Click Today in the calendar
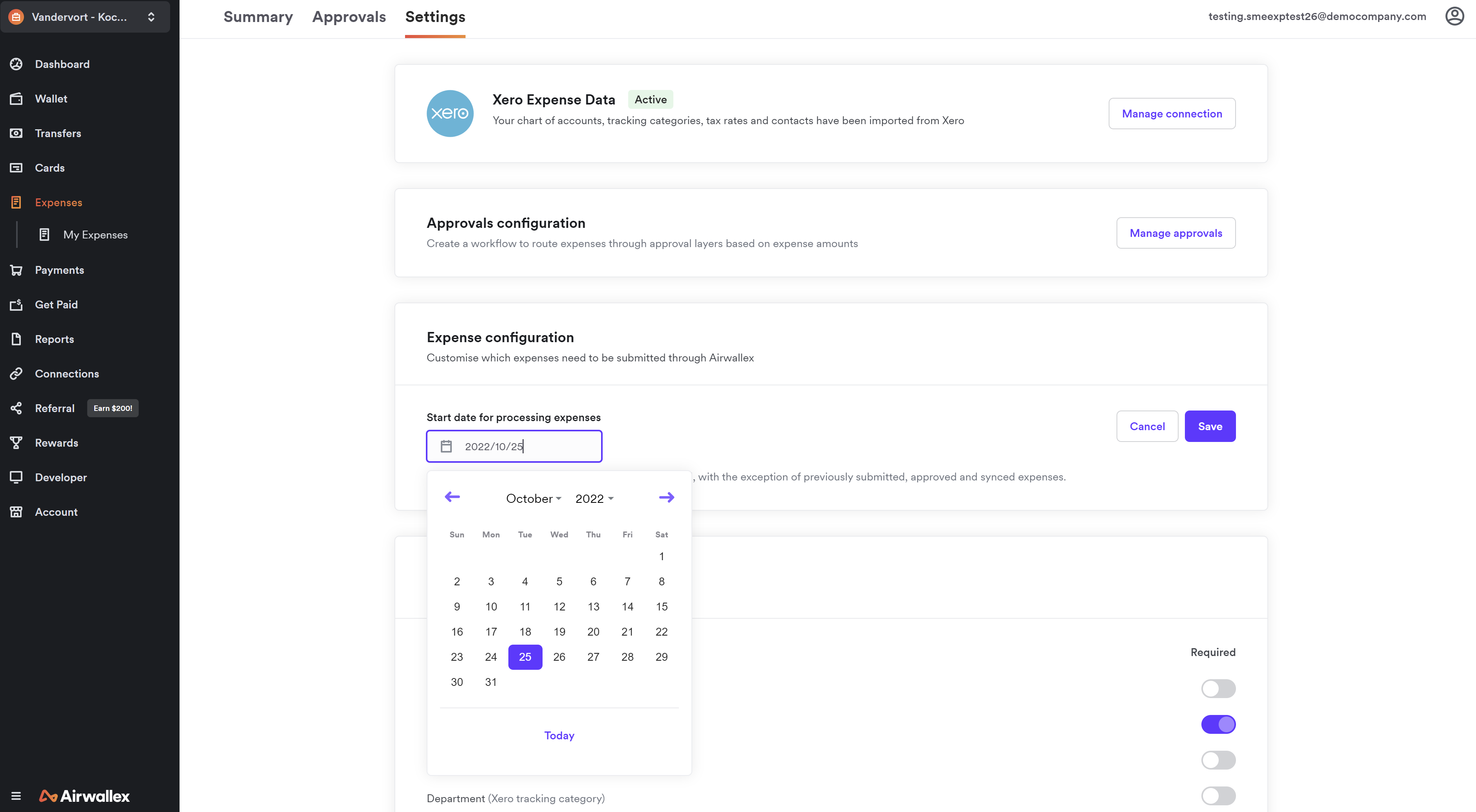1476x812 pixels. (559, 735)
